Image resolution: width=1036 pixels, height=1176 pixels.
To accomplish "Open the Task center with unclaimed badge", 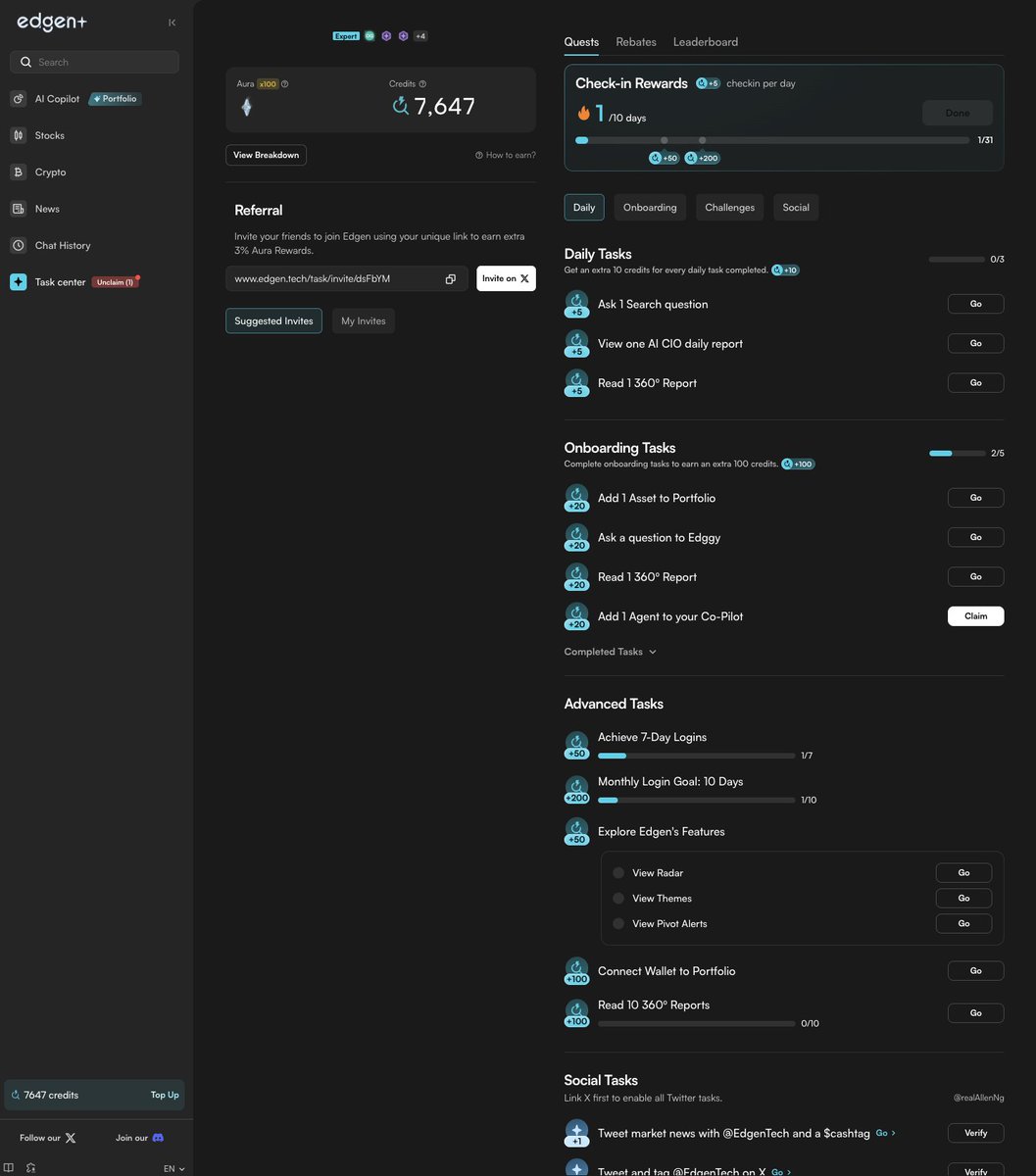I will coord(60,281).
